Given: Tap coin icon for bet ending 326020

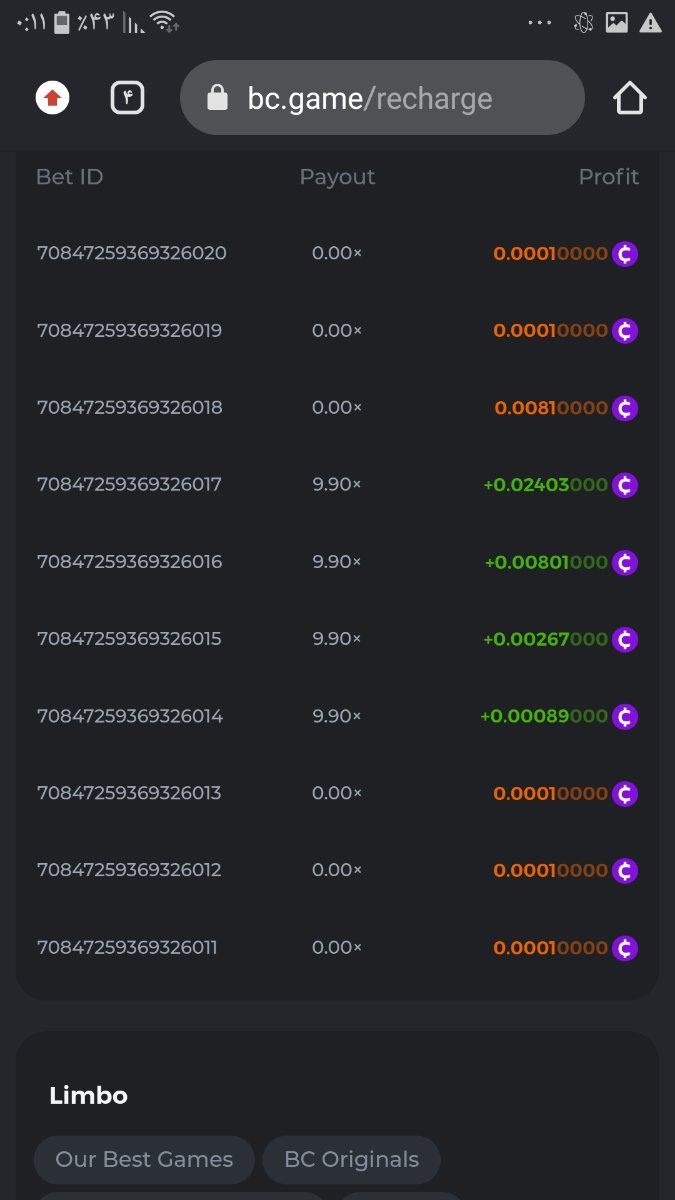Looking at the screenshot, I should coord(625,254).
